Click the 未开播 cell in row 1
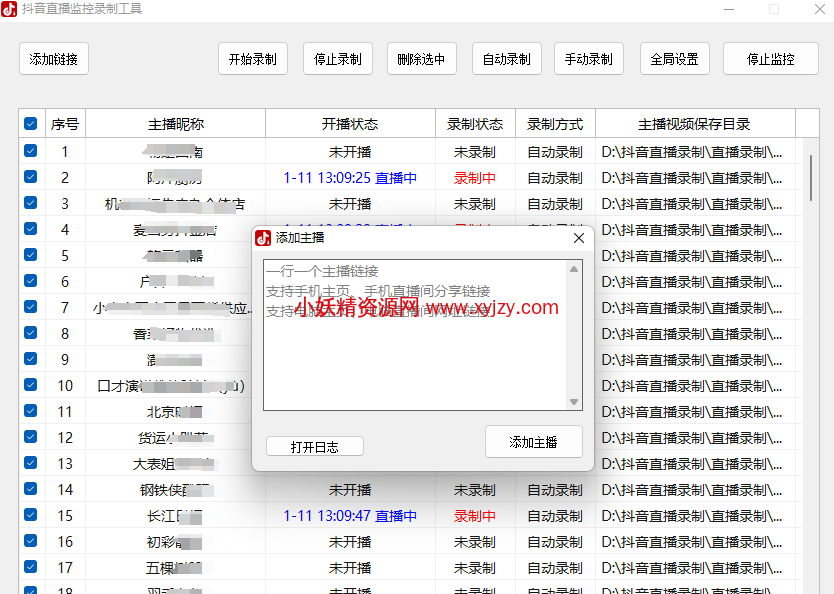 pos(350,152)
